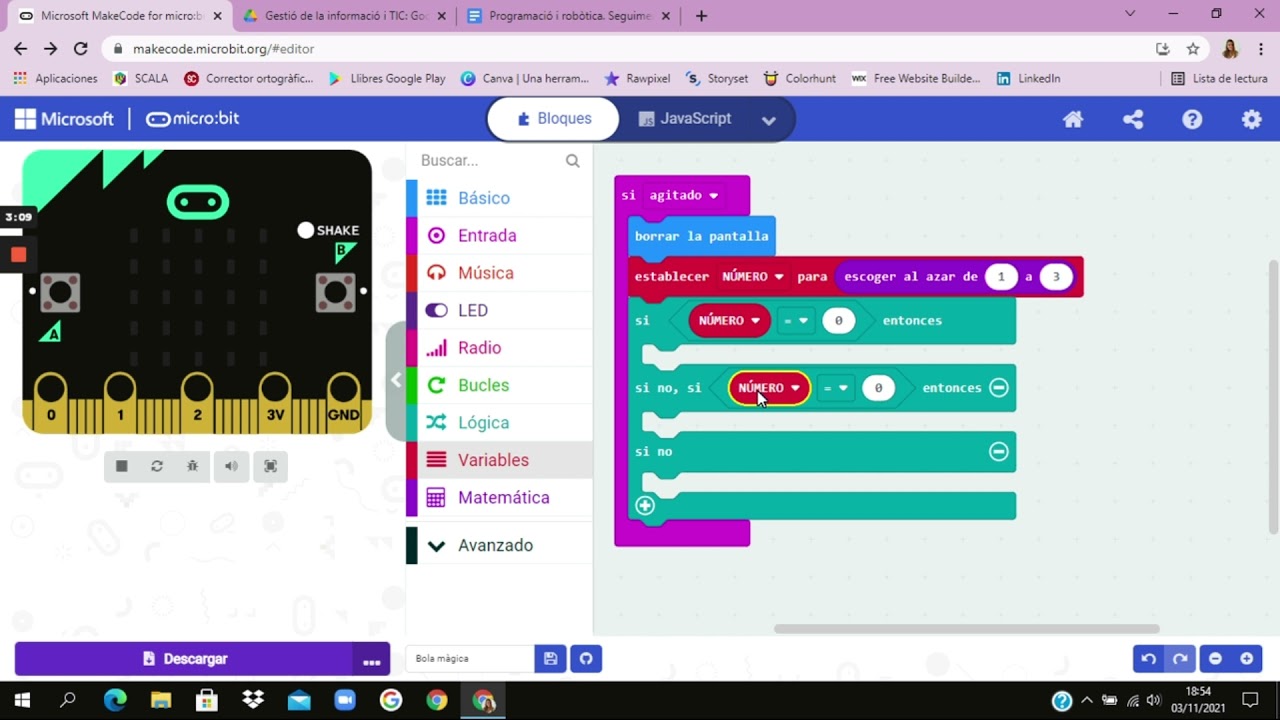Open File Explorer from the Windows taskbar
This screenshot has height=720, width=1280.
(160, 701)
